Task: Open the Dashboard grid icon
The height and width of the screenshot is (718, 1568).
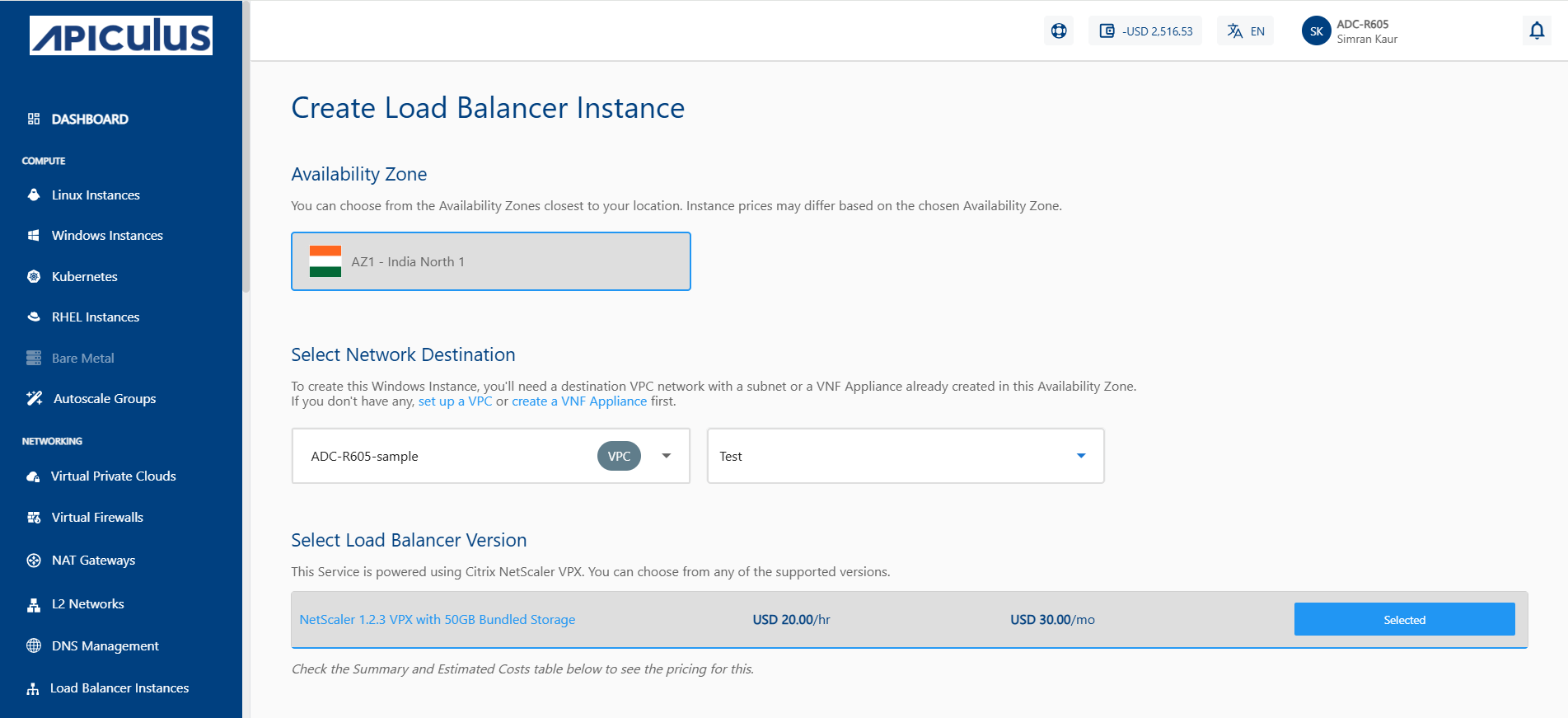Action: coord(34,119)
